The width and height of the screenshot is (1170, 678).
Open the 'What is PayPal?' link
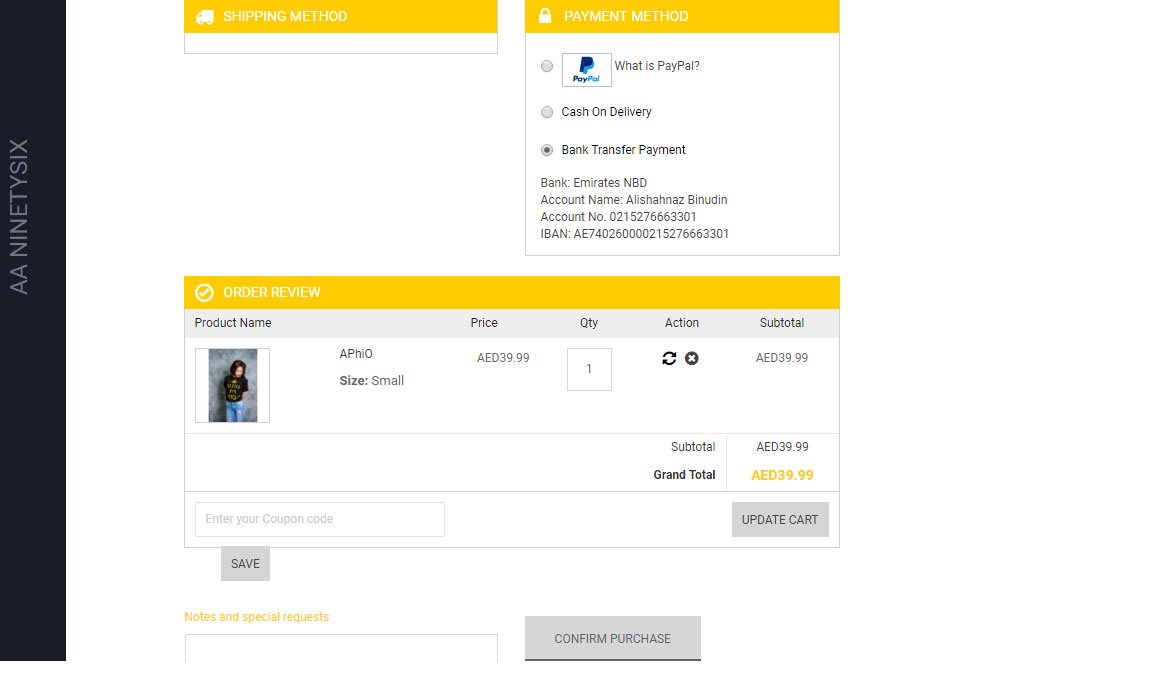tap(657, 66)
